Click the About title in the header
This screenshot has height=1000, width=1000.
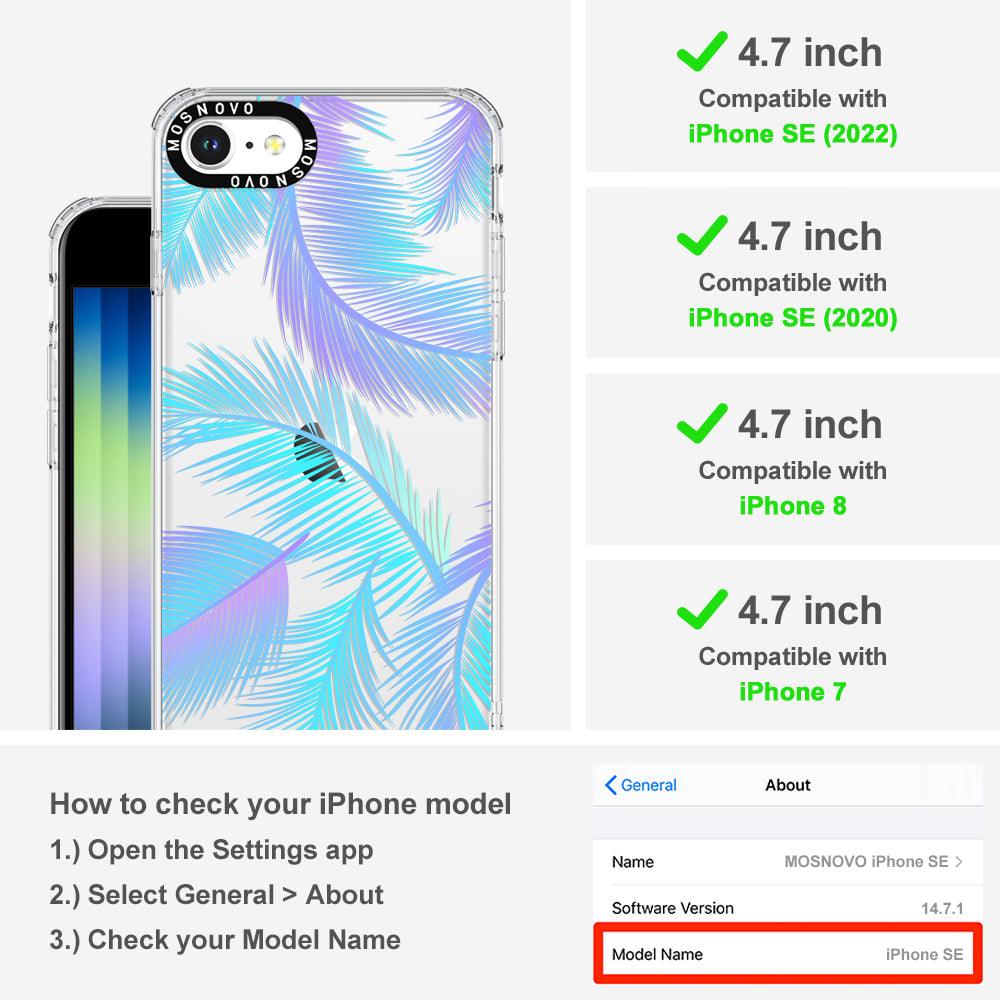pos(788,785)
